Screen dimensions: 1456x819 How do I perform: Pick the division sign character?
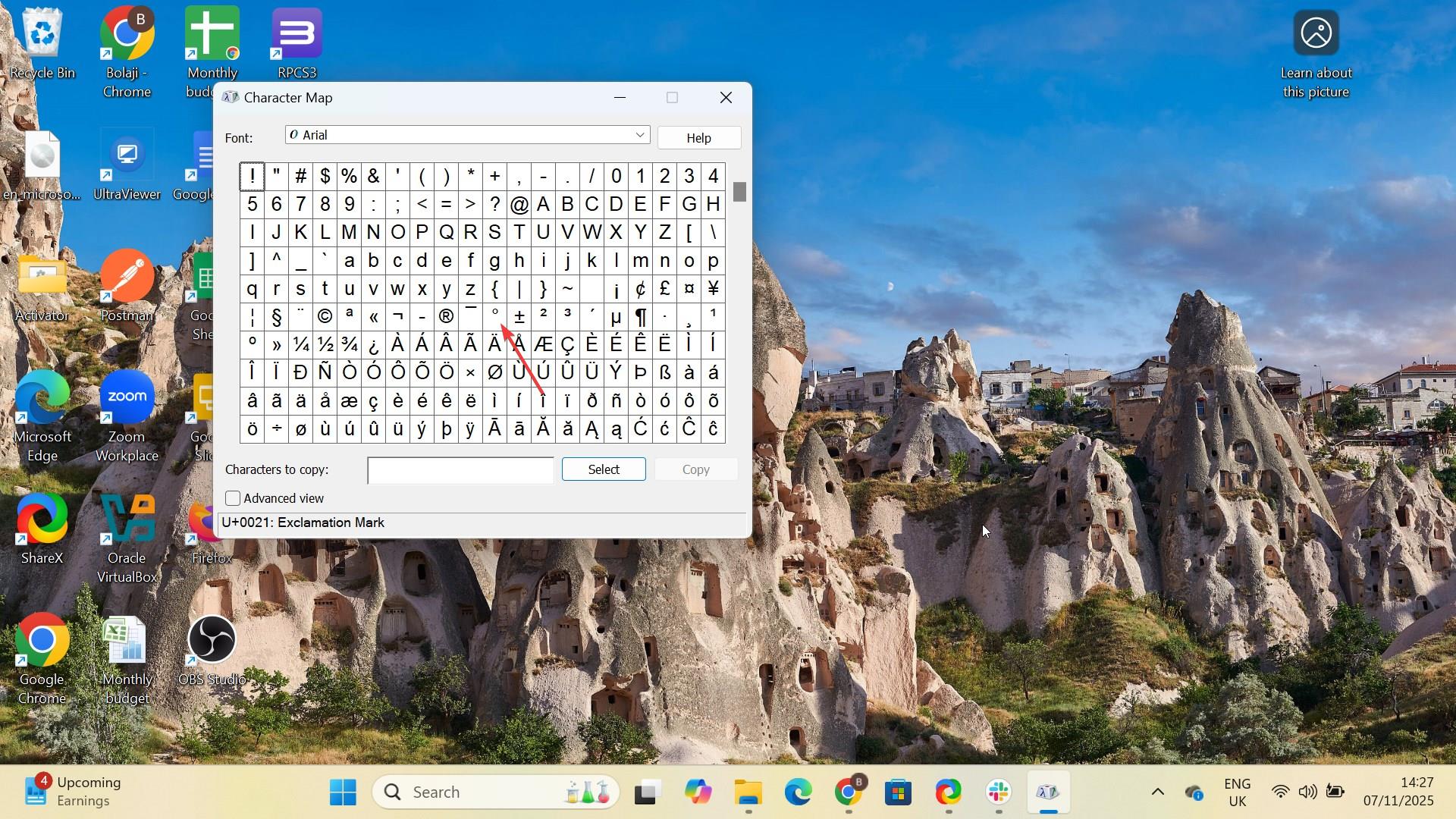[x=277, y=429]
